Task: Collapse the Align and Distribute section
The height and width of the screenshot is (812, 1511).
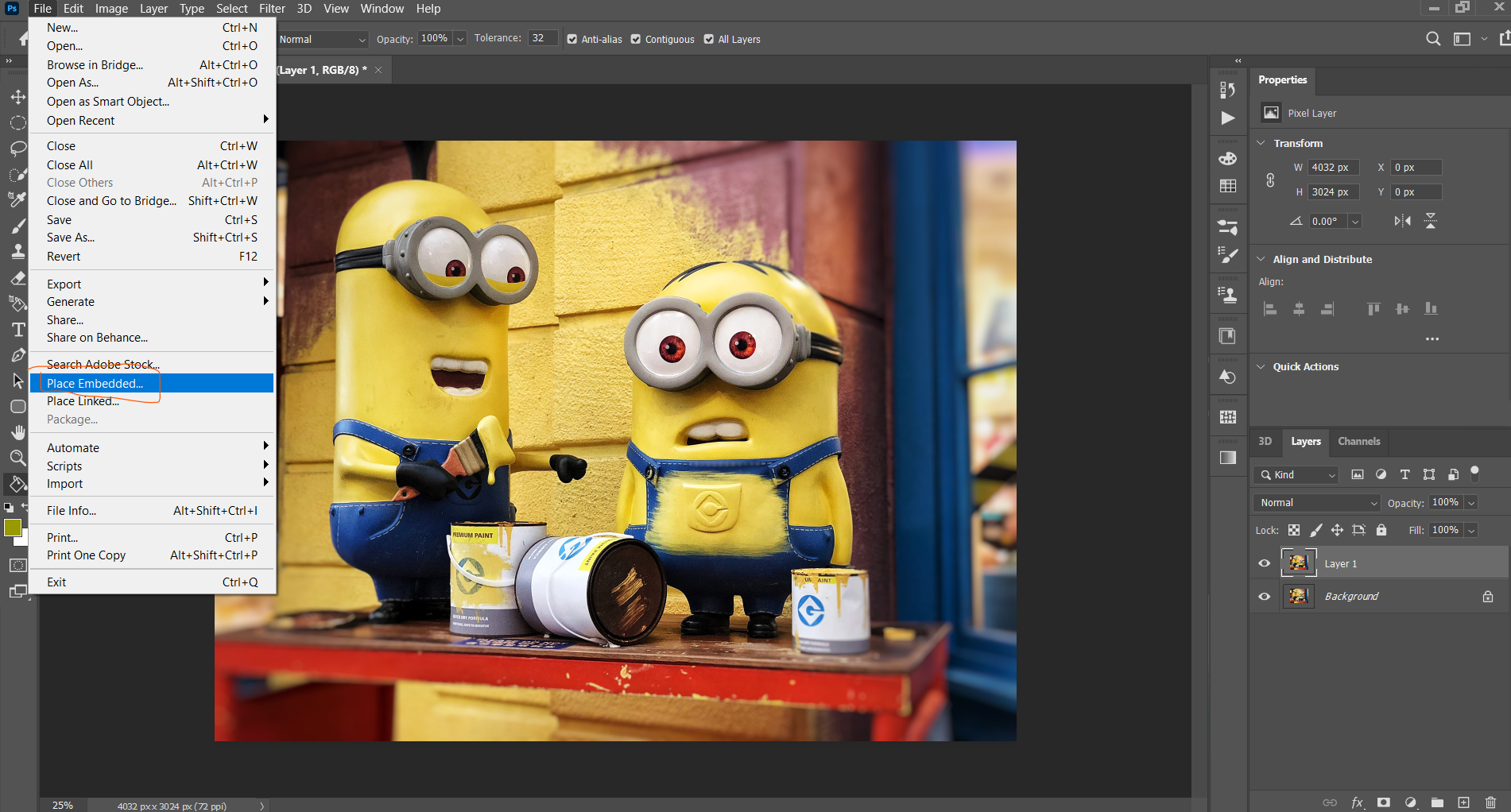Action: (1261, 259)
